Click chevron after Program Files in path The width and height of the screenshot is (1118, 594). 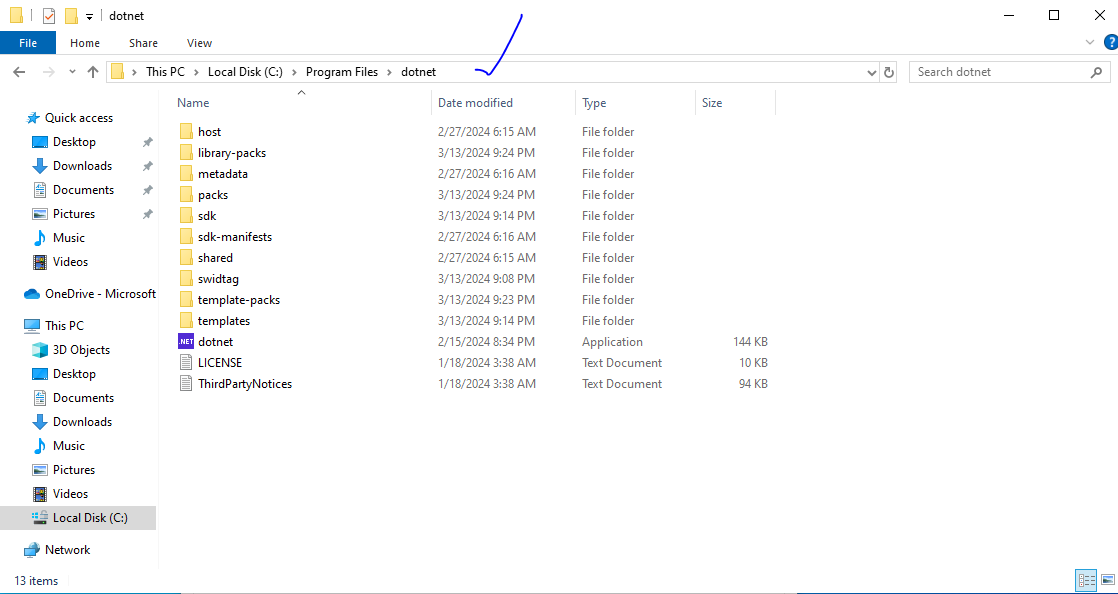389,72
